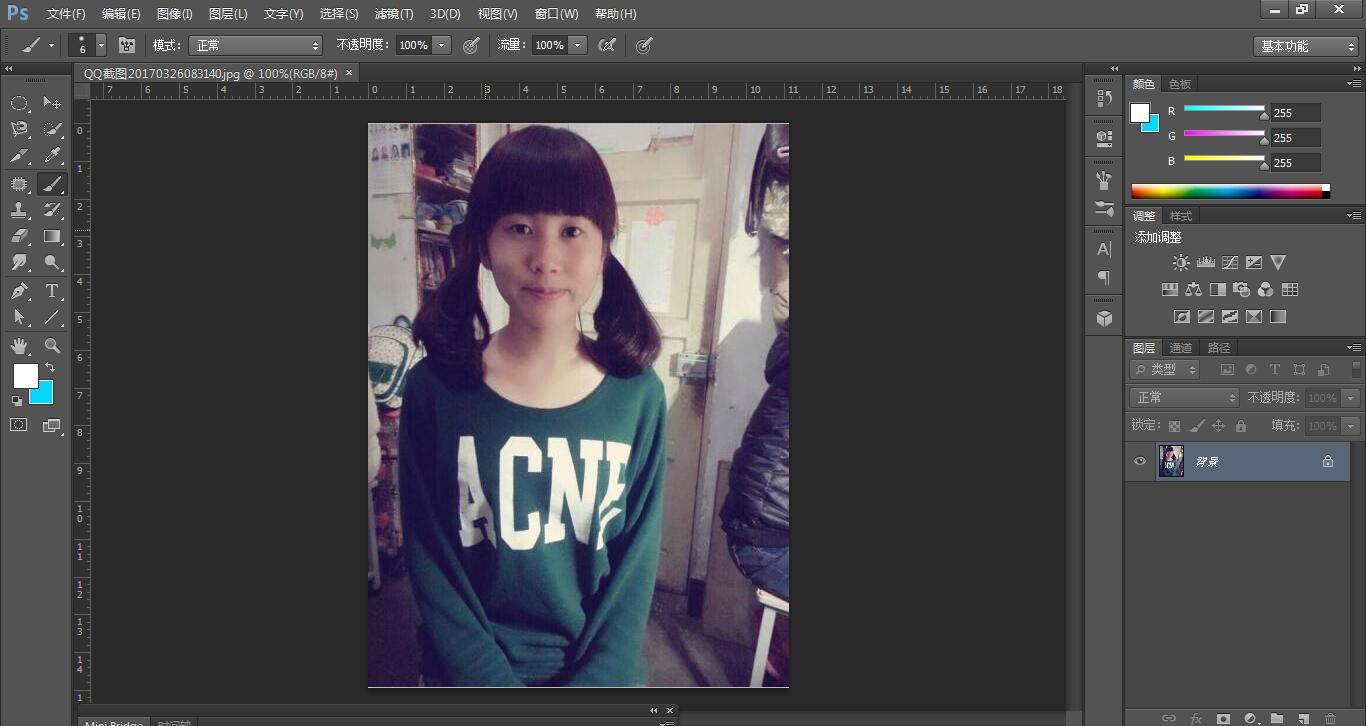Activate the Hand tool
This screenshot has height=726, width=1366.
click(x=19, y=346)
